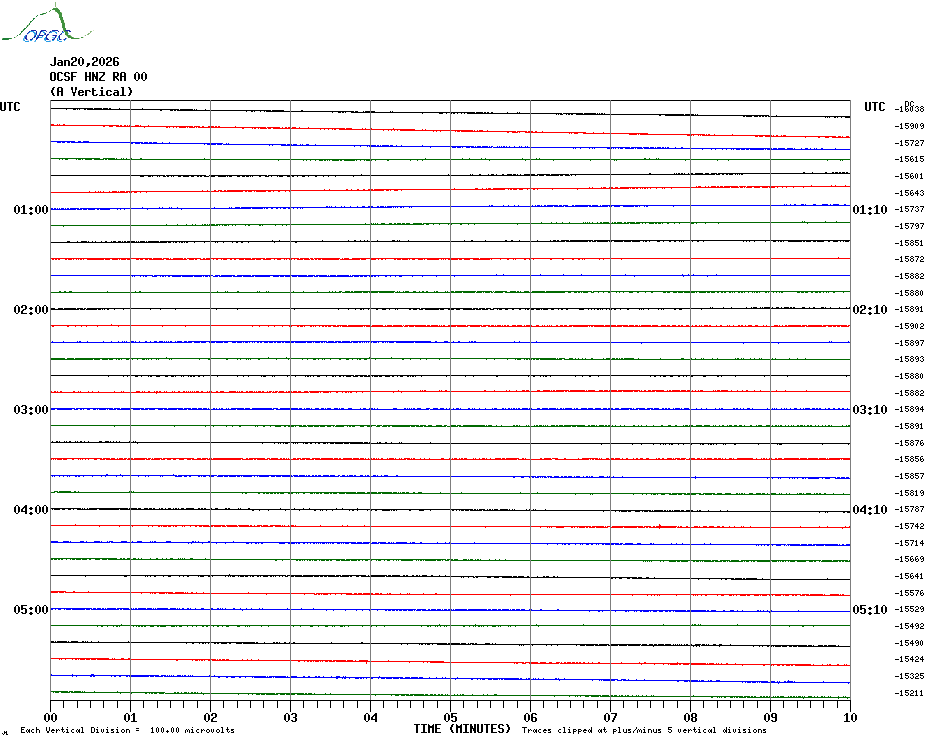Viewport: 930px width, 744px height.
Task: Click the DC offset value -15211
Action: coord(909,693)
